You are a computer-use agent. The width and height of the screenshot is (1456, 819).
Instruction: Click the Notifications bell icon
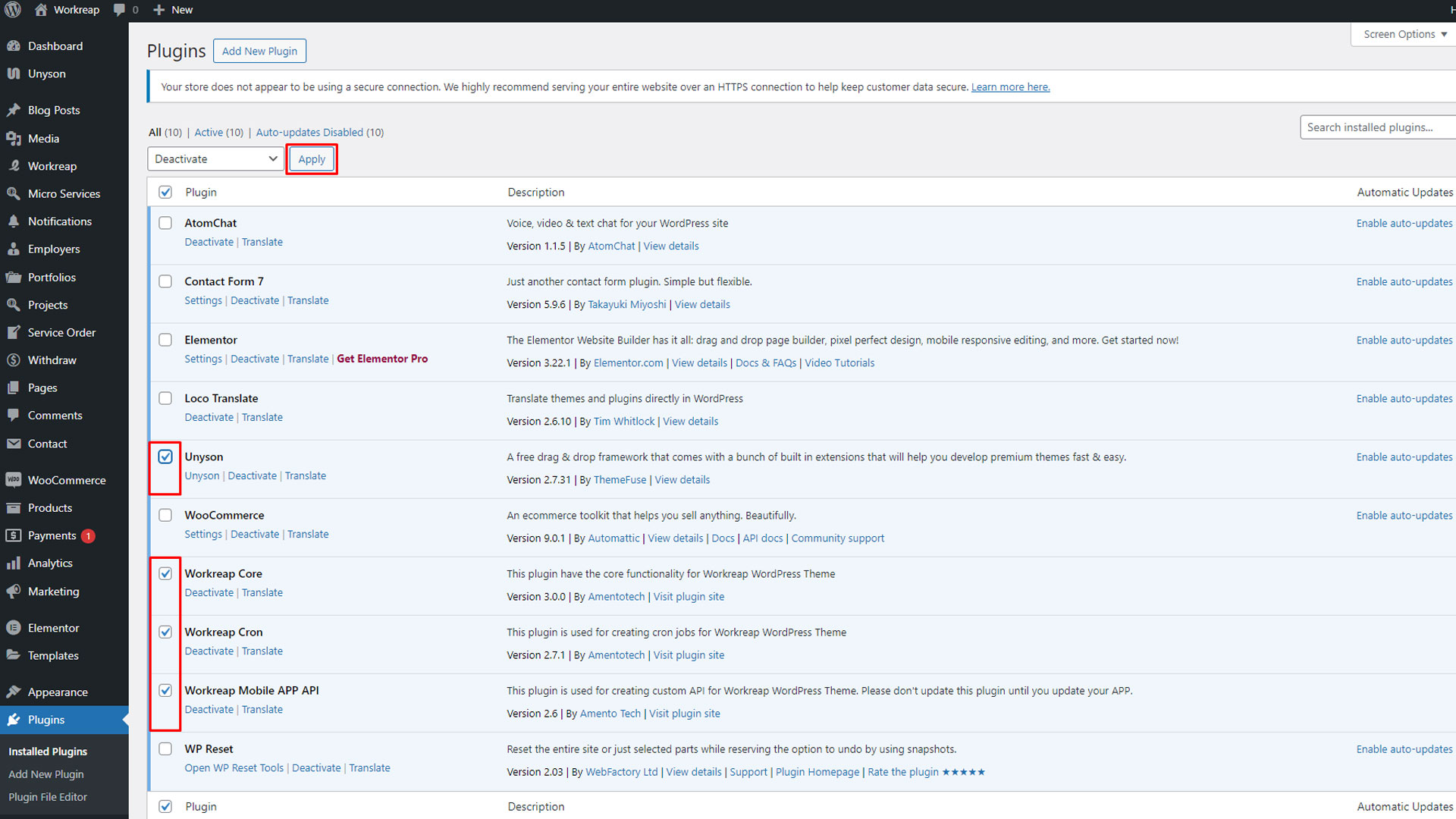point(13,221)
